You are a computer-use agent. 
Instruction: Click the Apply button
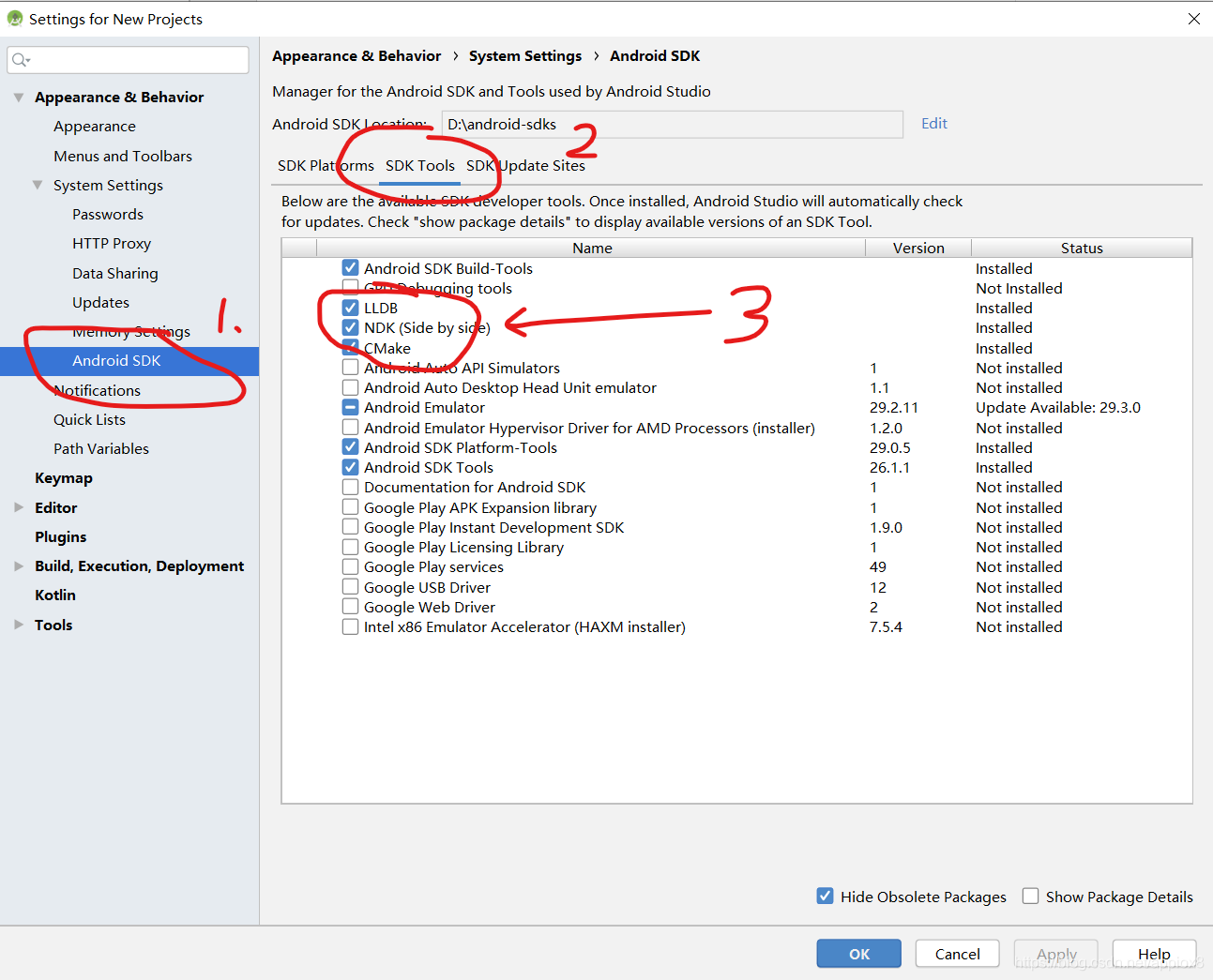click(x=1056, y=954)
